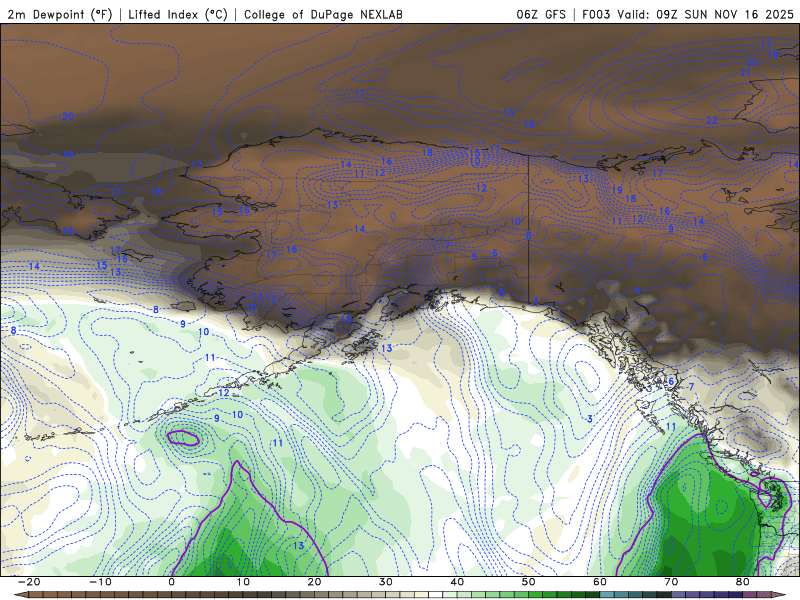Click the 70 tick label on the color scale
This screenshot has height=600, width=800.
tap(671, 582)
